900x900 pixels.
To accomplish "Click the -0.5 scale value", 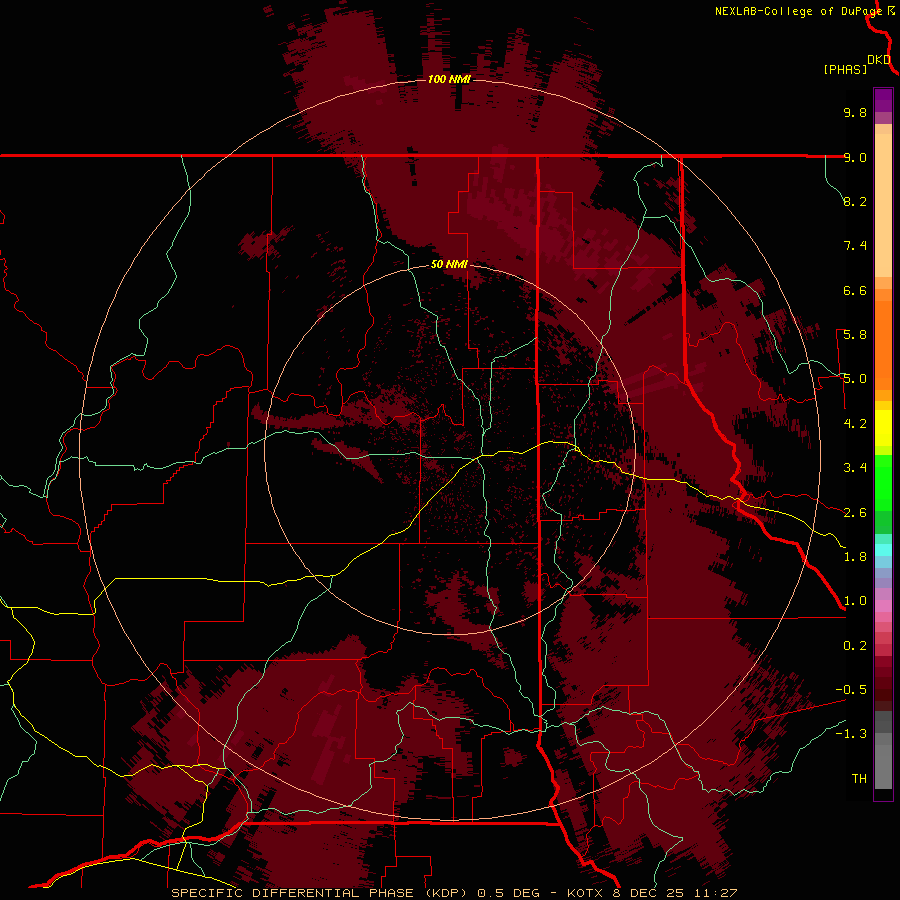I will 851,690.
